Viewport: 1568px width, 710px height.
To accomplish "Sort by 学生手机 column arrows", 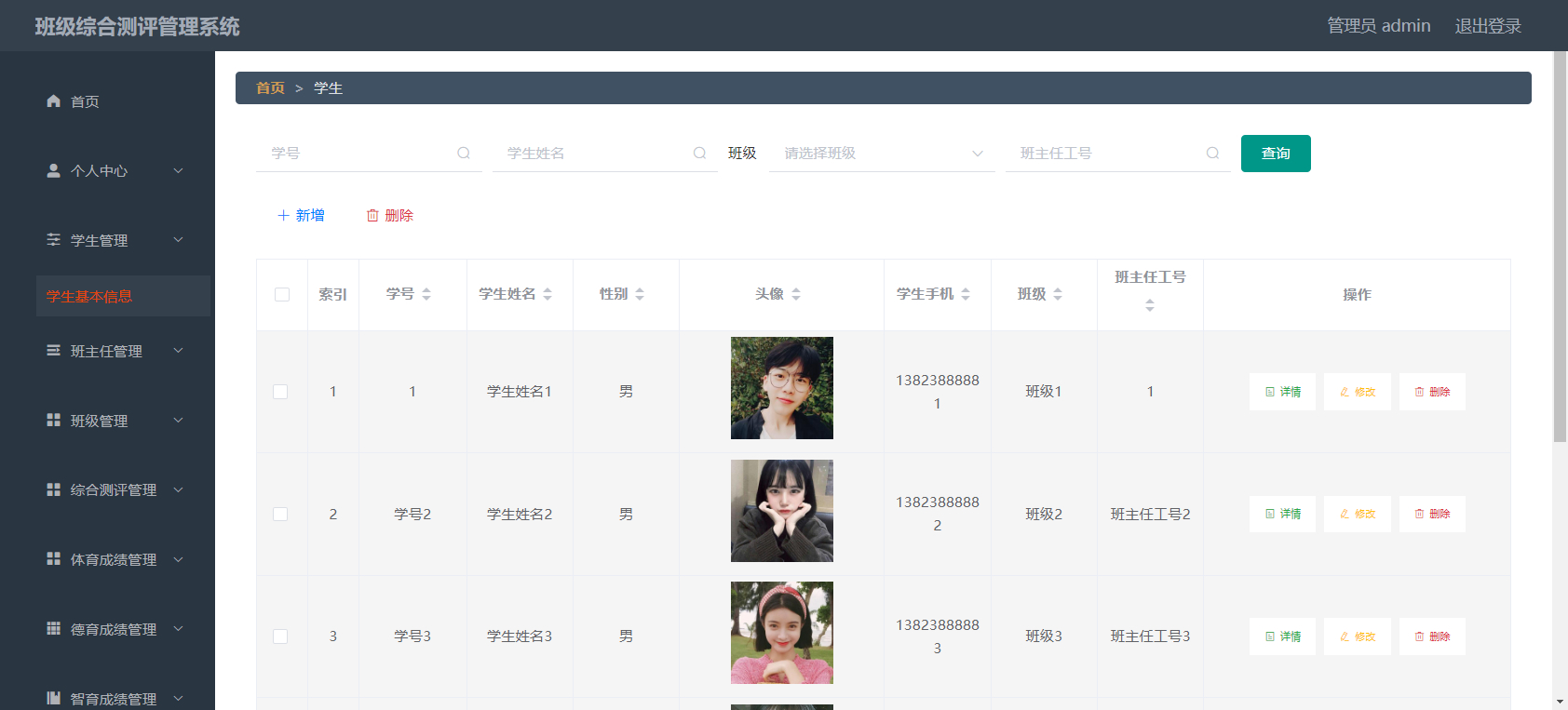I will click(966, 294).
